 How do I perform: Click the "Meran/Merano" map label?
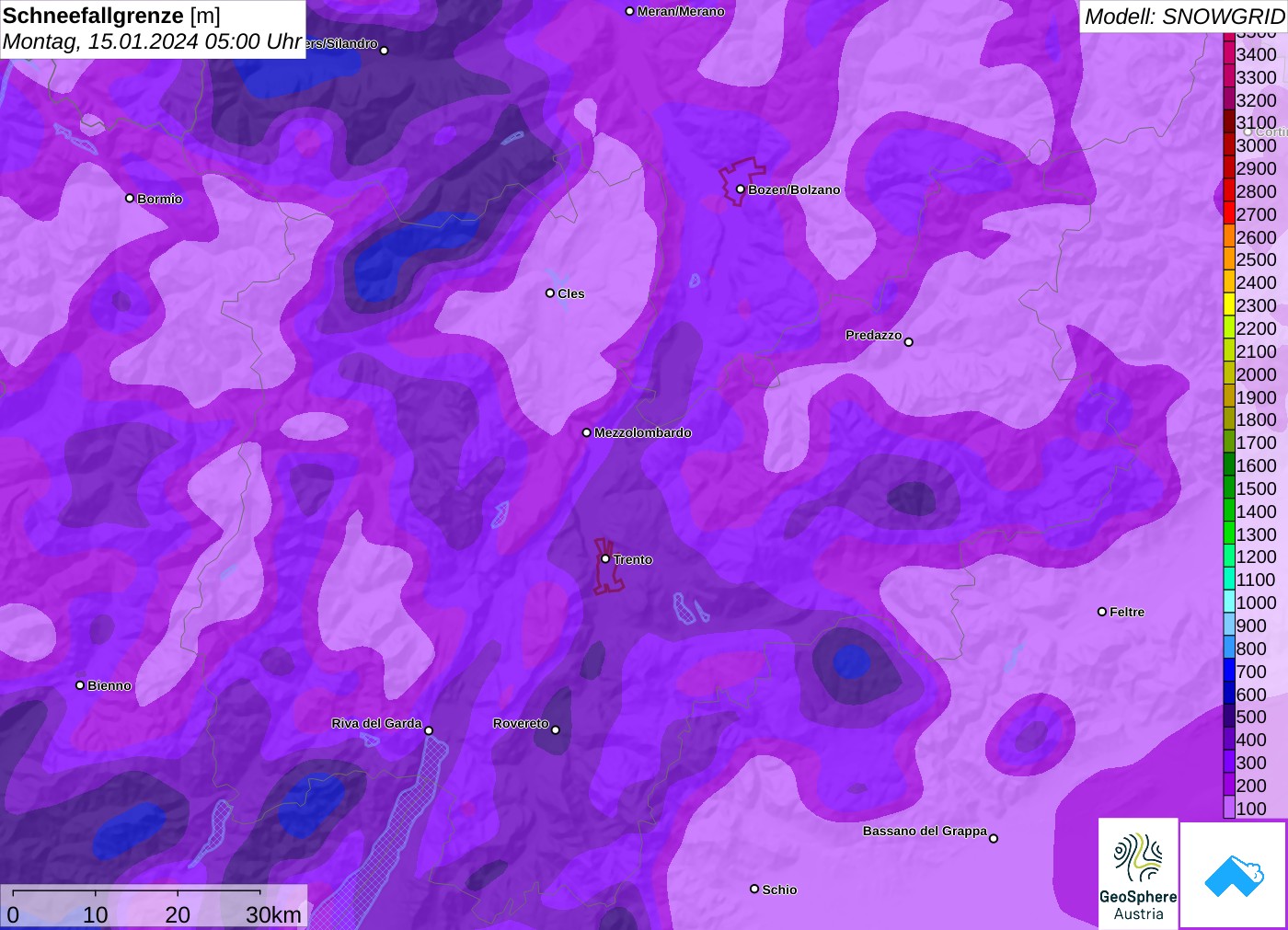[x=681, y=11]
